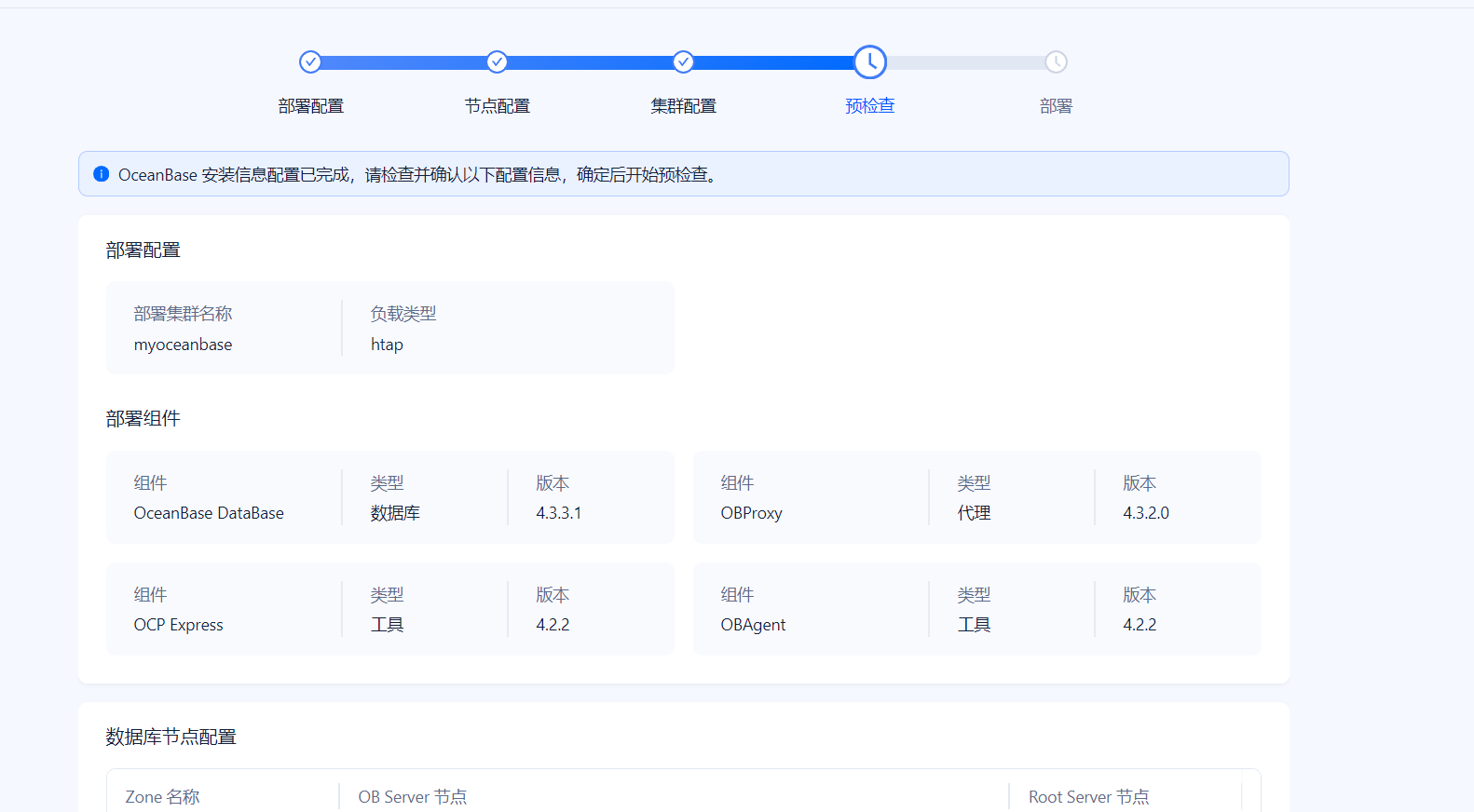
Task: Click the 数据库 type value
Action: pyautogui.click(x=395, y=513)
